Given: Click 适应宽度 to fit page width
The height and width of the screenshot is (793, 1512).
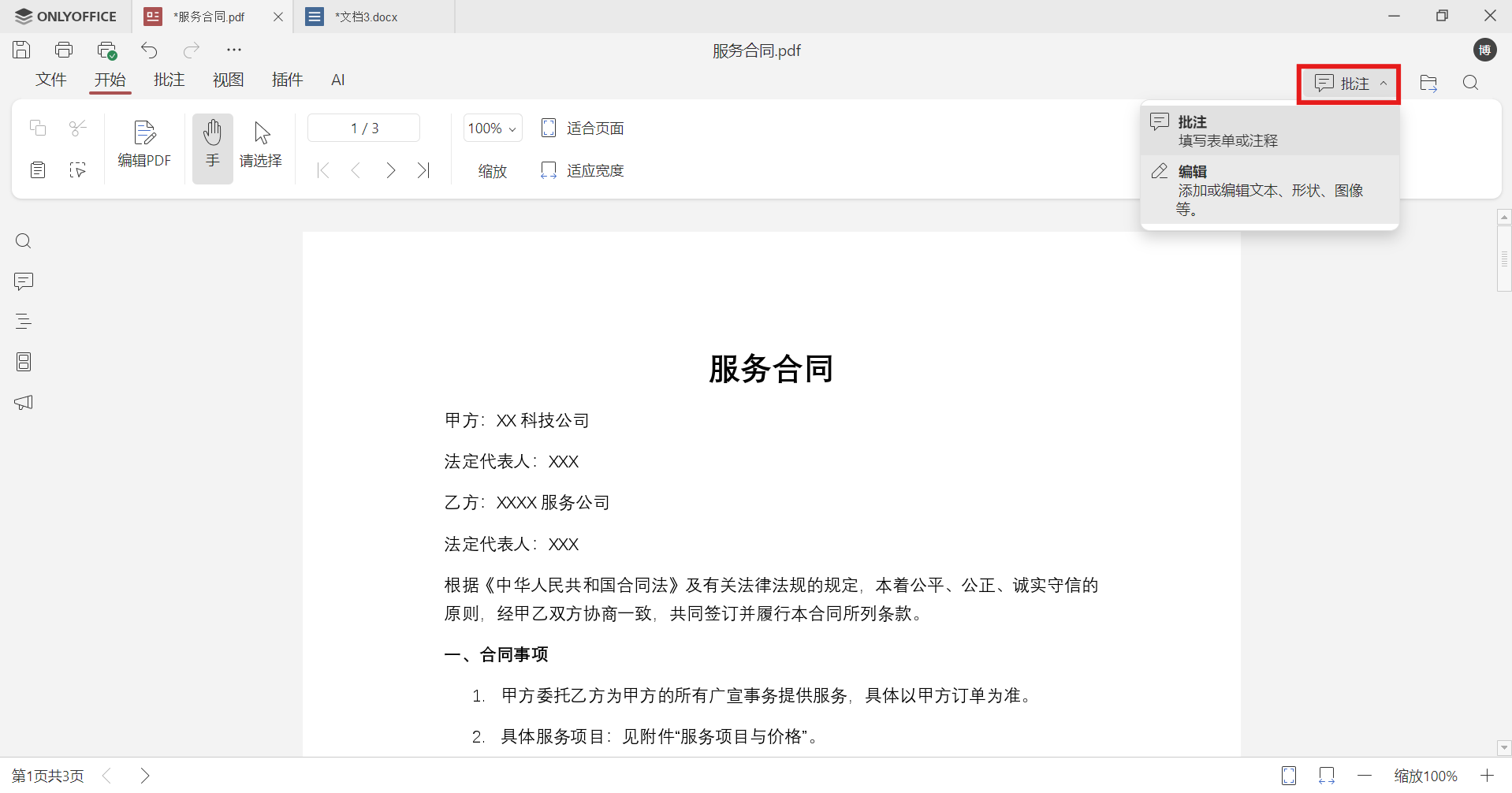Looking at the screenshot, I should point(582,169).
